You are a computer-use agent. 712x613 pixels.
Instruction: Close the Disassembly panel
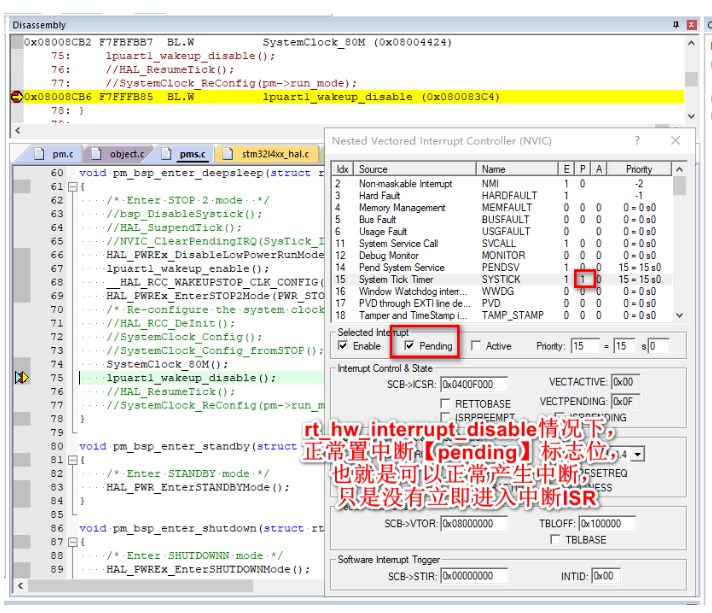pyautogui.click(x=691, y=25)
